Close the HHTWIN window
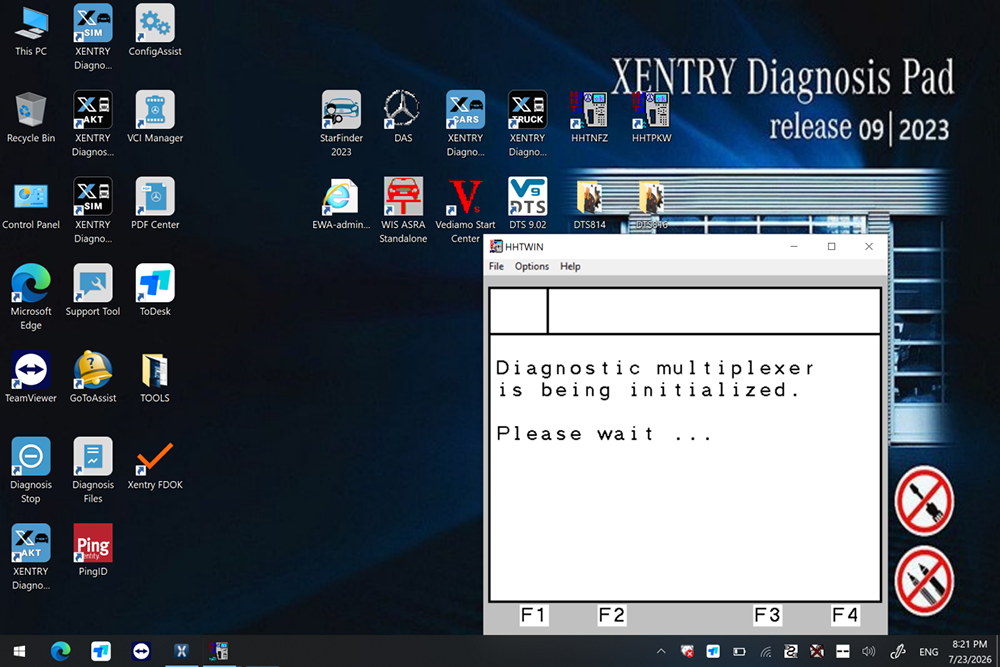 pyautogui.click(x=869, y=246)
